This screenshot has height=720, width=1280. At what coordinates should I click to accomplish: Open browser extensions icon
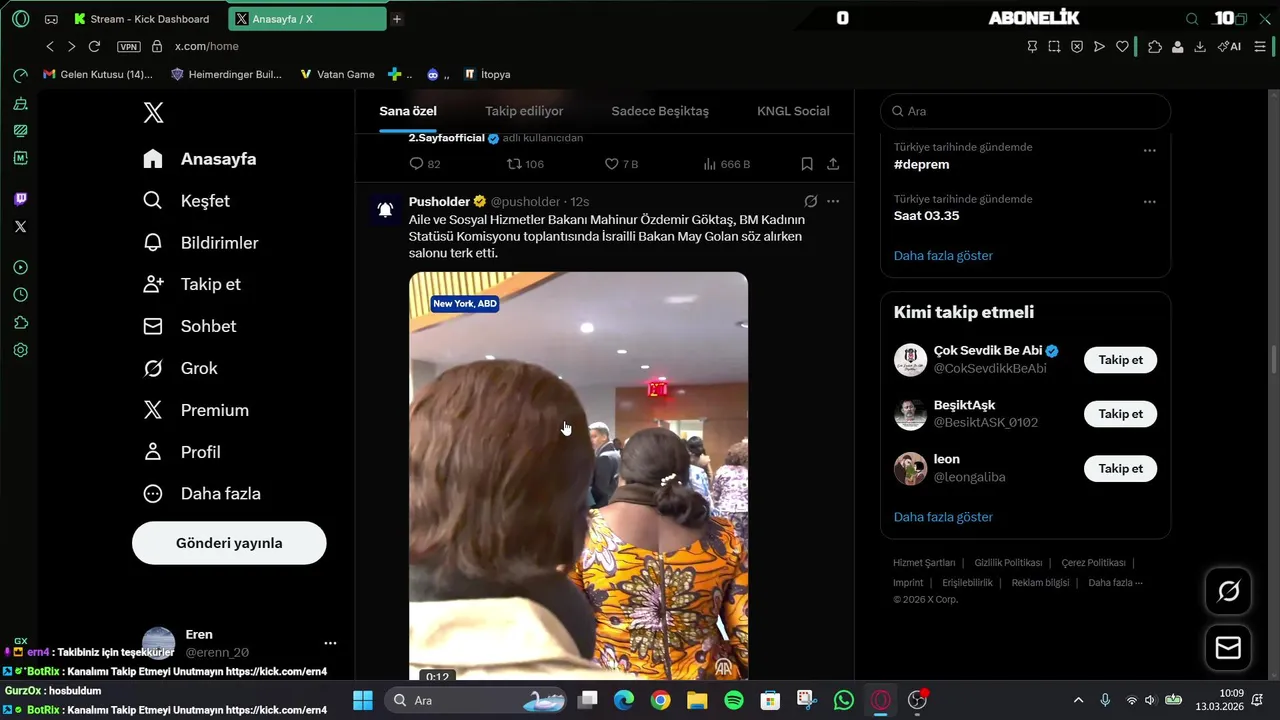pos(1155,46)
